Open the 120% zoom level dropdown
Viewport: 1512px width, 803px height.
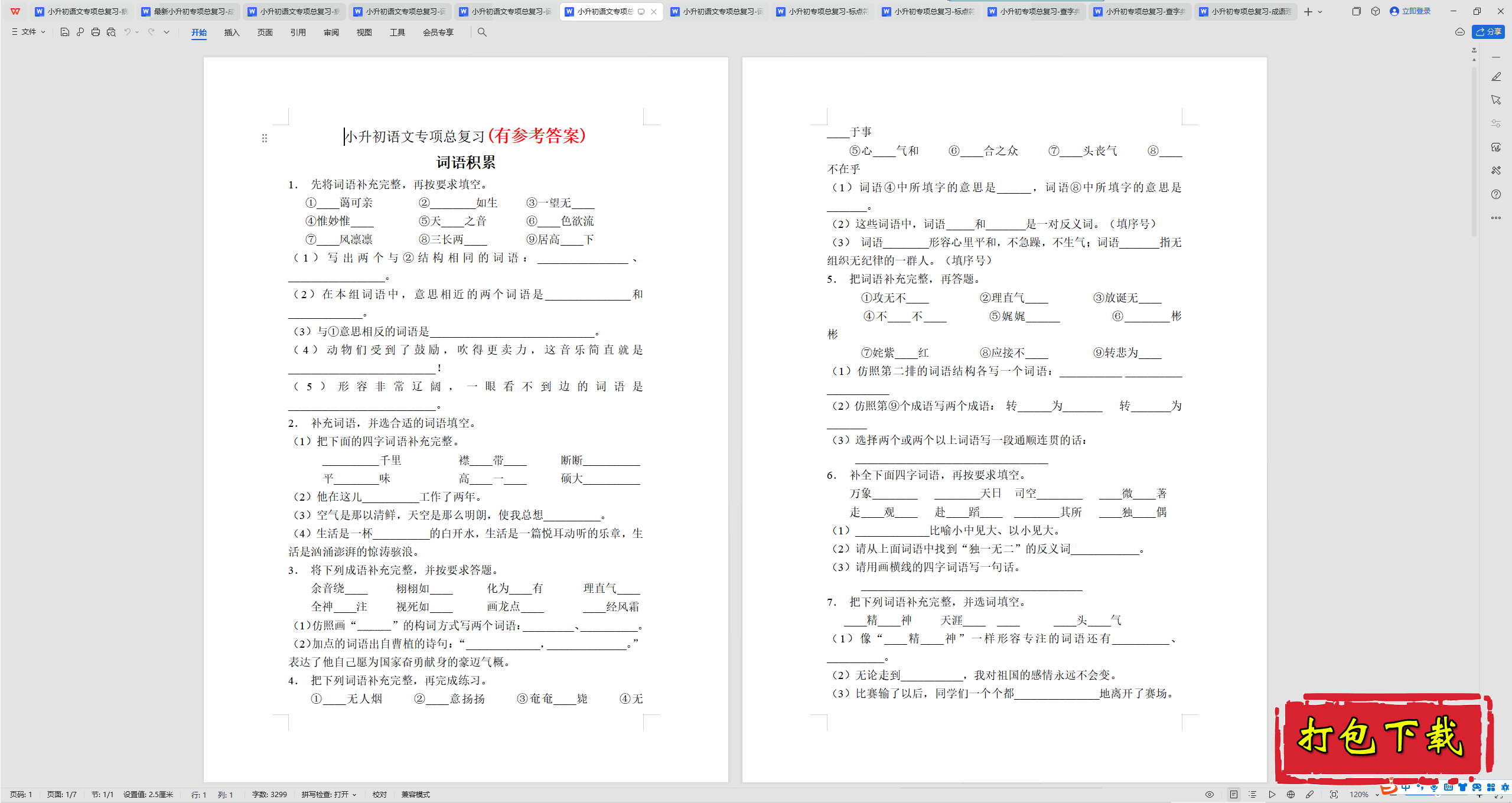click(1364, 795)
